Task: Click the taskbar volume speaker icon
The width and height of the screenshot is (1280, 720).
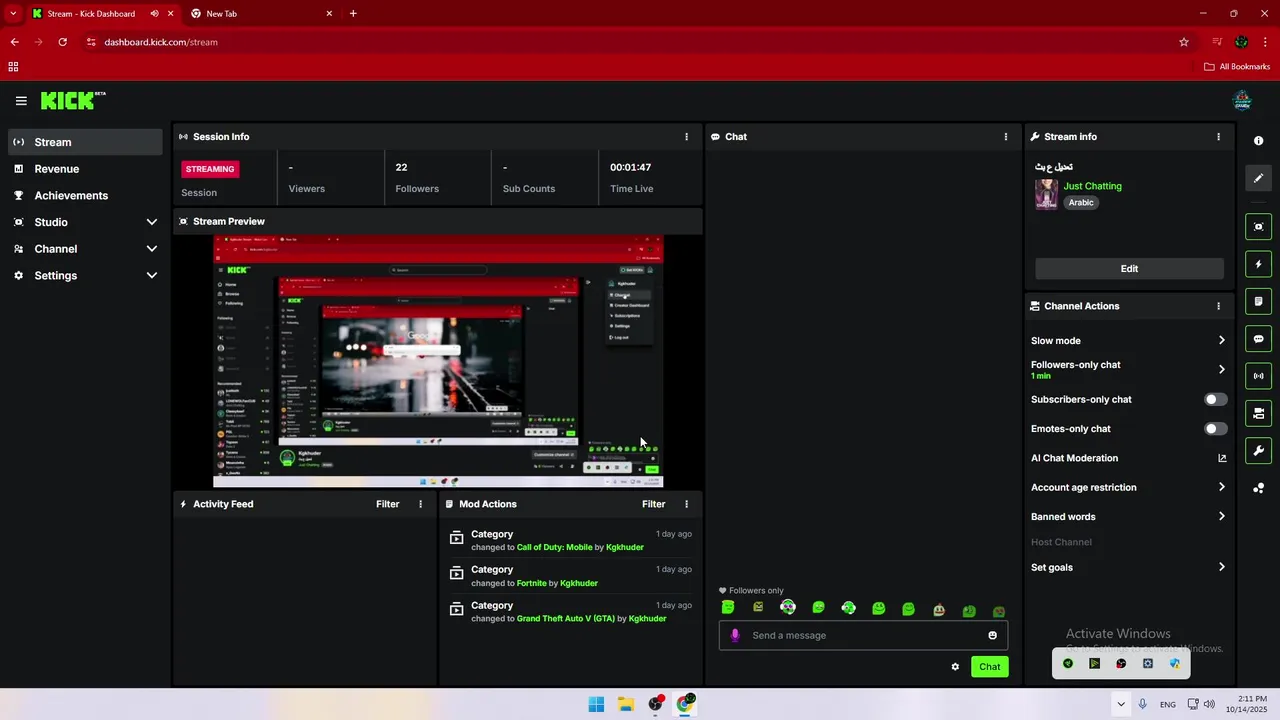Action: [1209, 704]
